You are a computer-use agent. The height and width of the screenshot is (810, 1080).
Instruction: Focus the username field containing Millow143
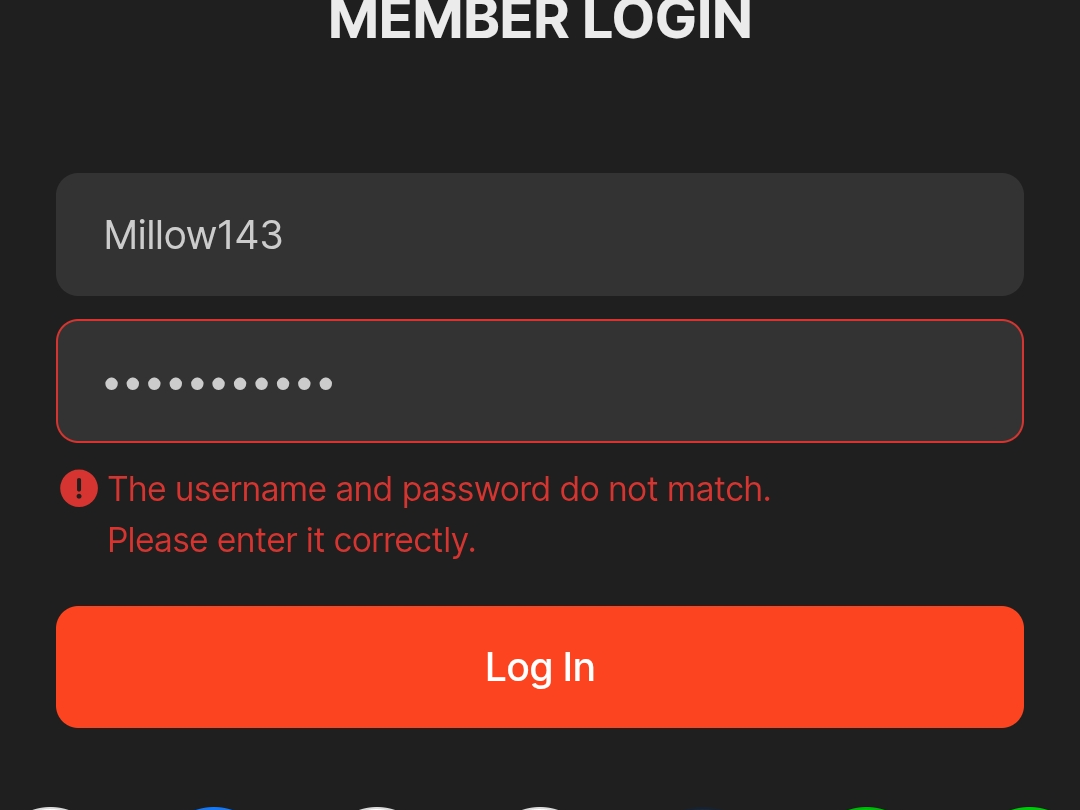[x=540, y=235]
